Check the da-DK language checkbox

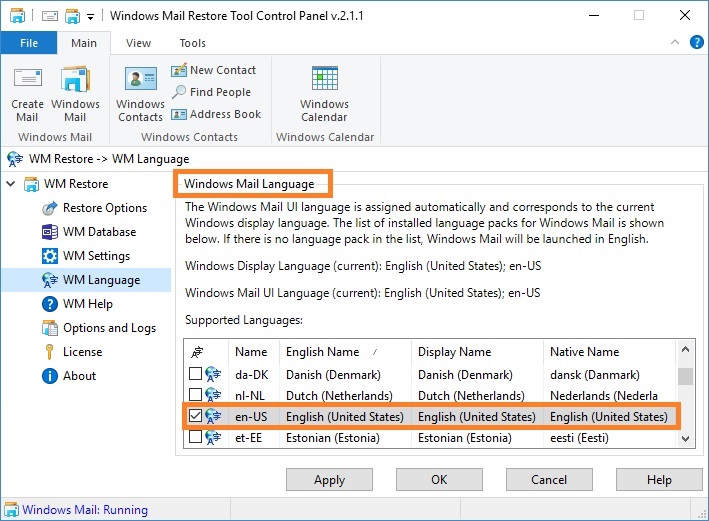(x=195, y=374)
